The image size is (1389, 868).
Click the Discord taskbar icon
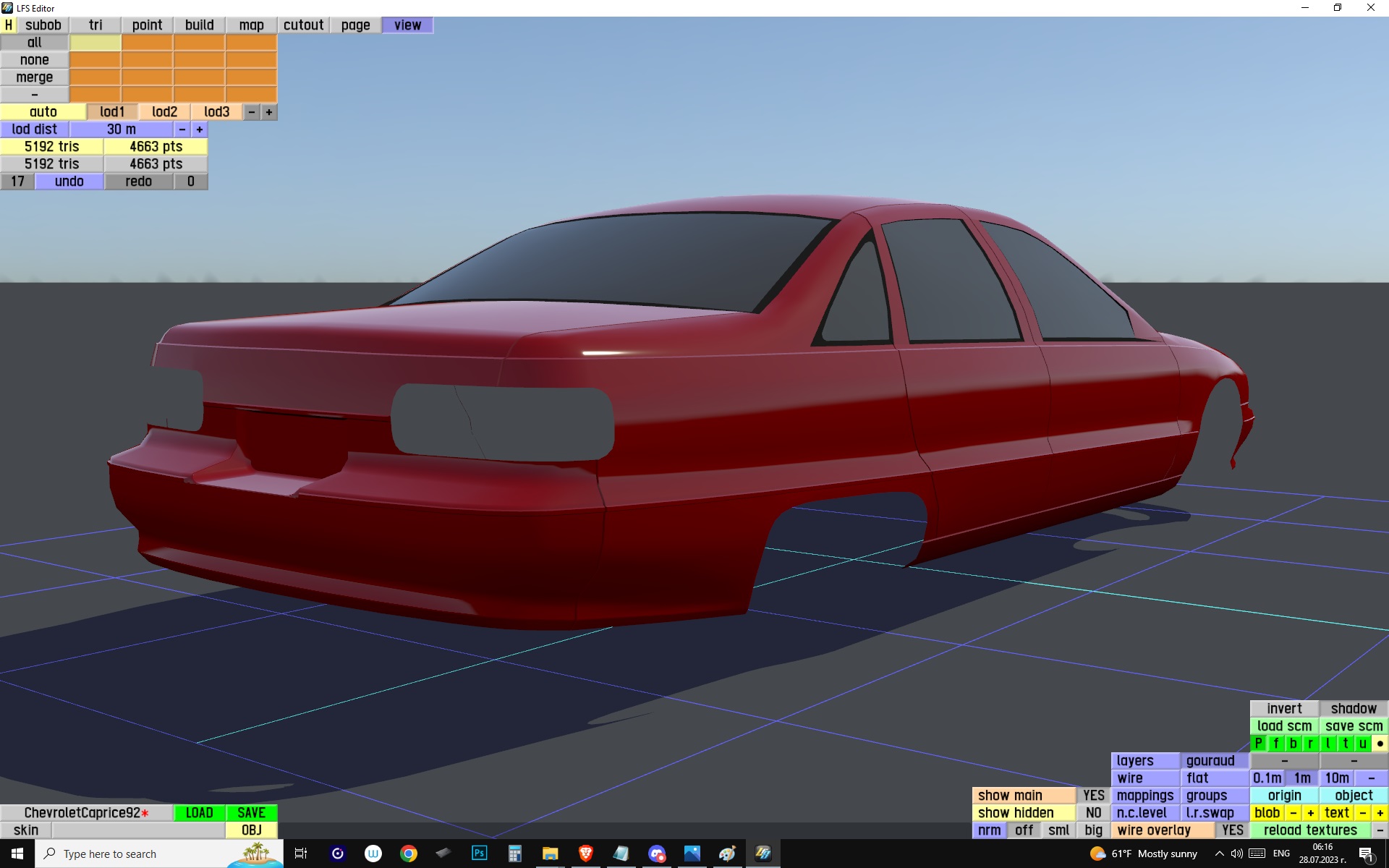click(656, 854)
